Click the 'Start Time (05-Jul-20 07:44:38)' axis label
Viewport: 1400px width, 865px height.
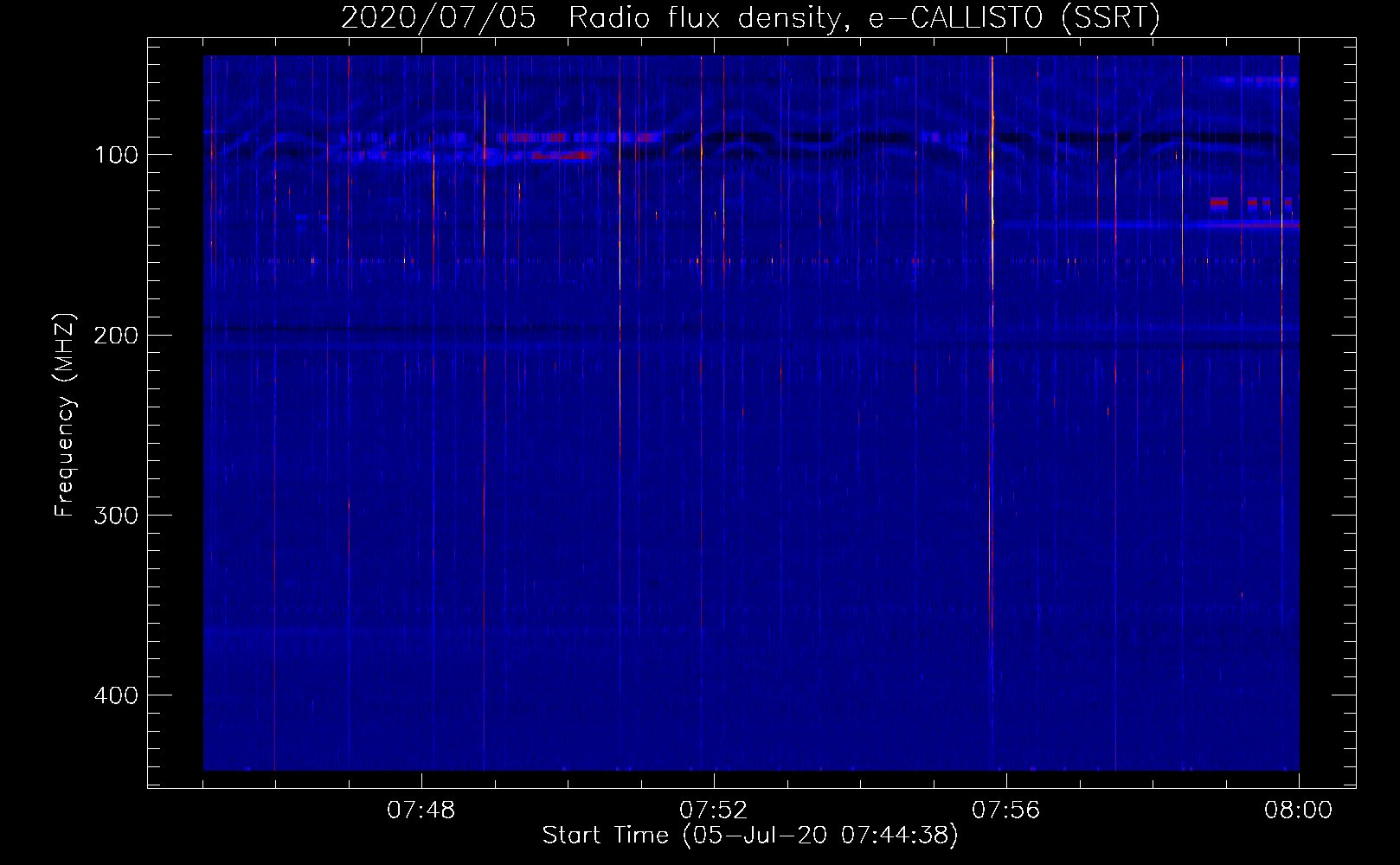pos(750,836)
